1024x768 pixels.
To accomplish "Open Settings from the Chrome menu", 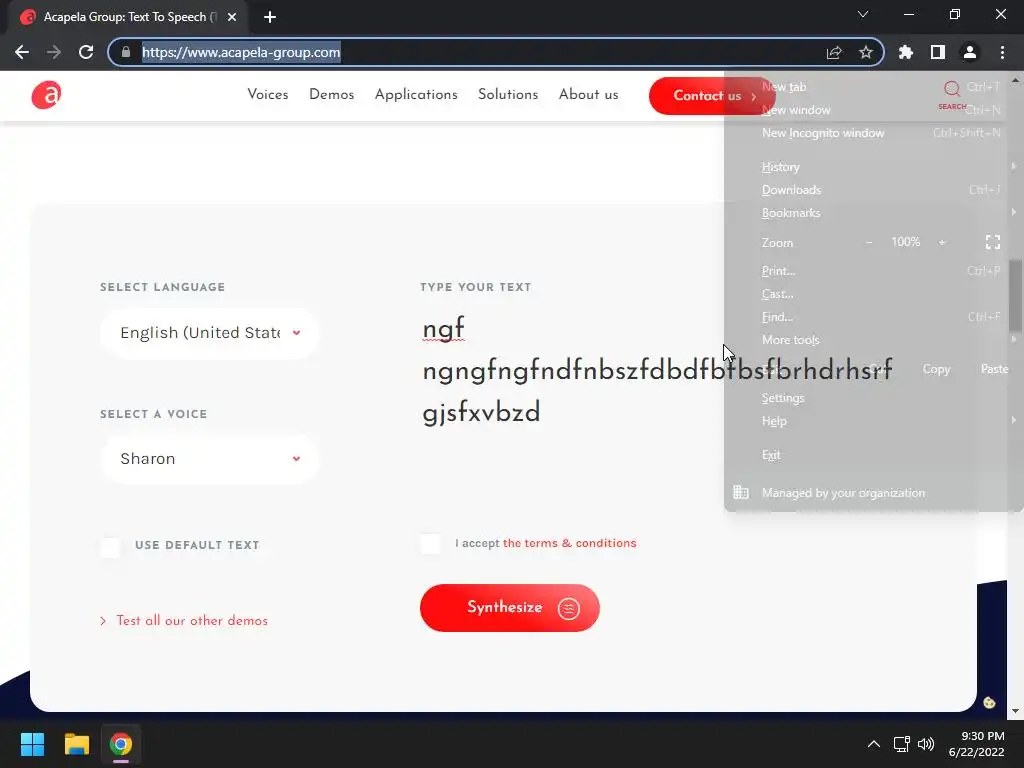I will 873,398.
